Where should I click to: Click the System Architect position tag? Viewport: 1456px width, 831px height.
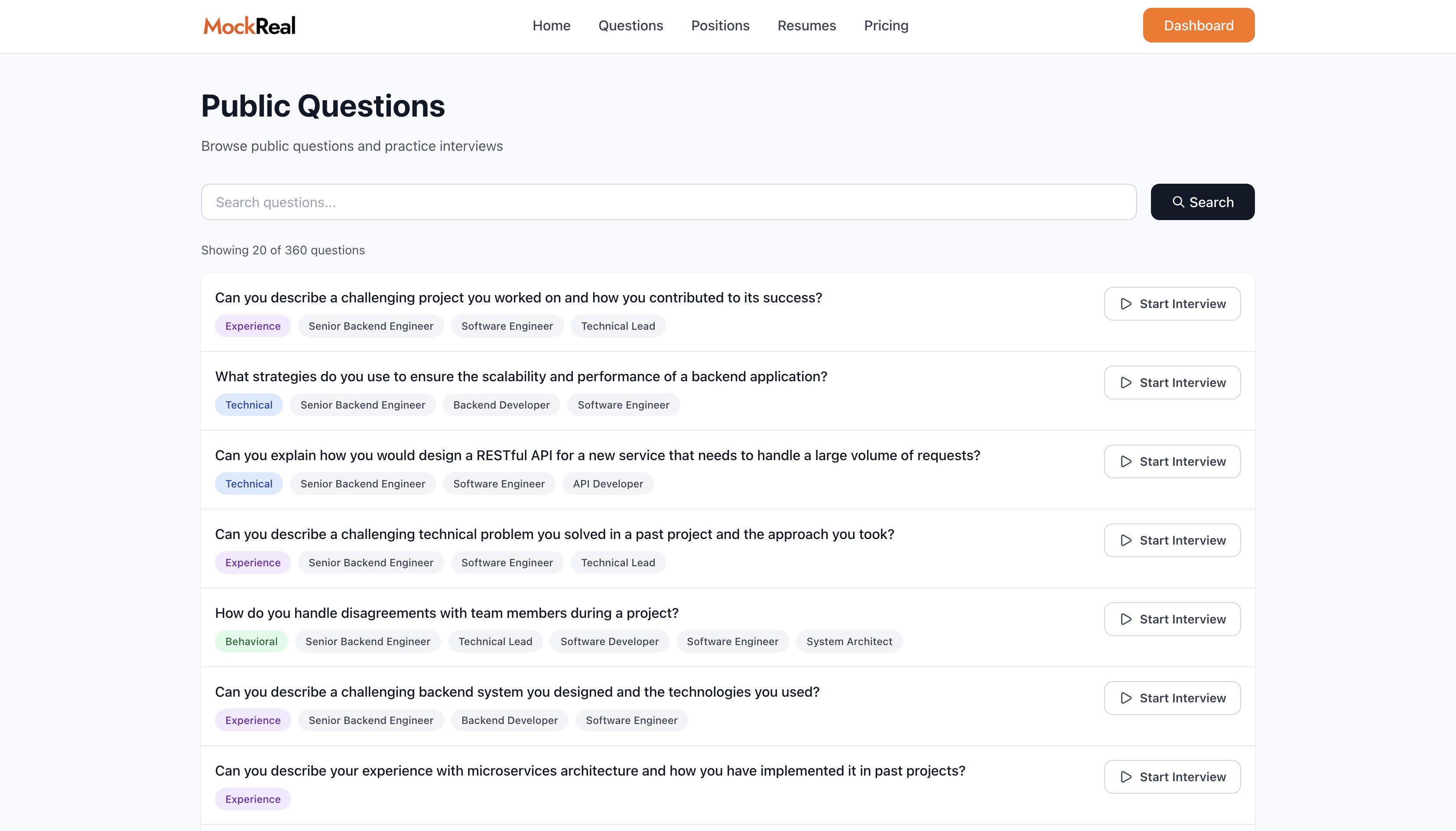[849, 641]
